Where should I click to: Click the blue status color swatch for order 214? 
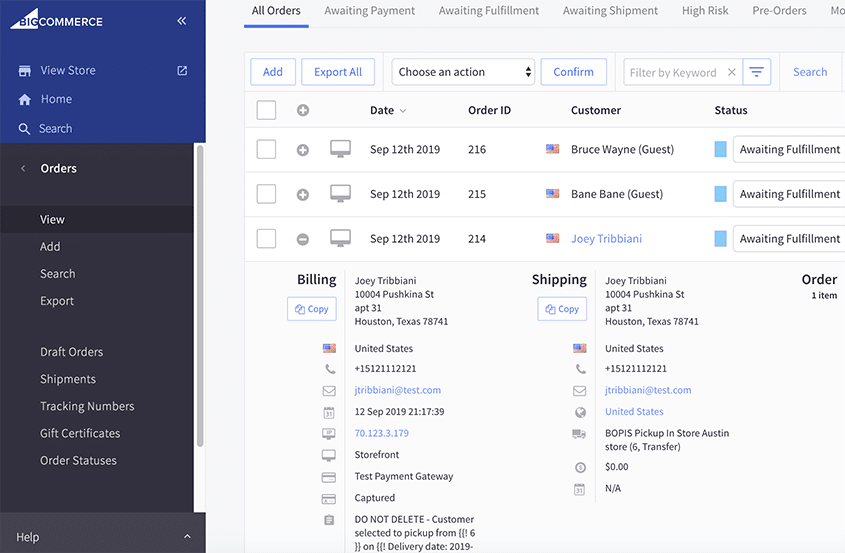click(x=720, y=239)
